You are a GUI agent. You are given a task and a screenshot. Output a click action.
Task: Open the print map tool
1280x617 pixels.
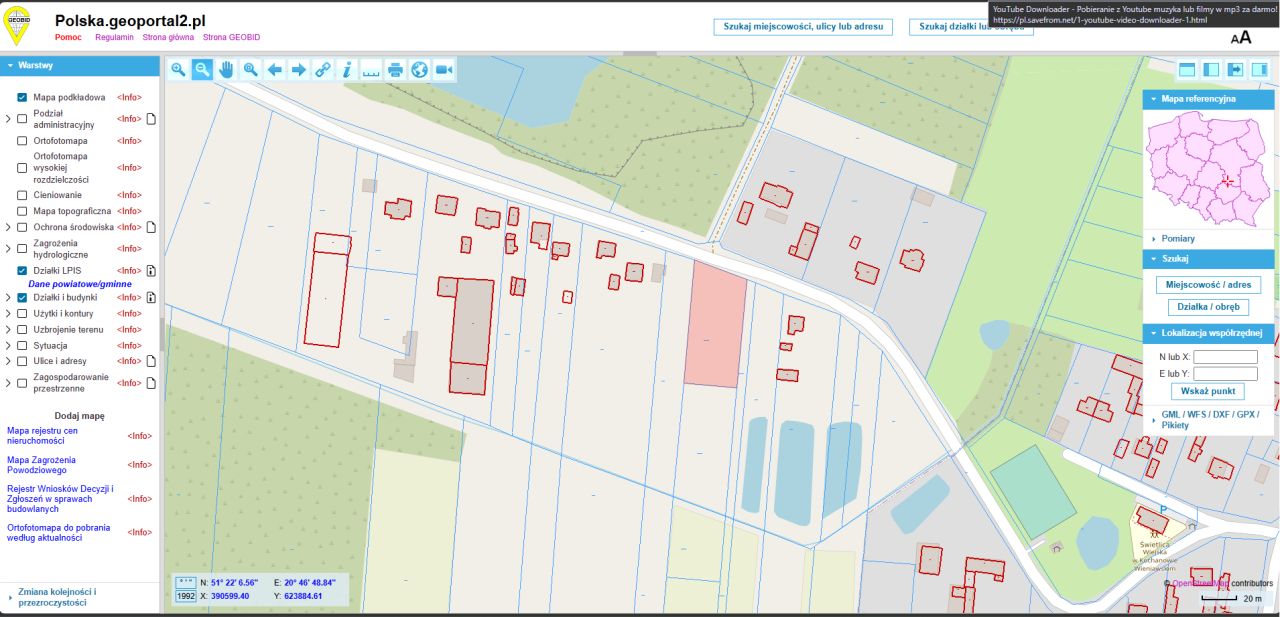click(x=395, y=69)
